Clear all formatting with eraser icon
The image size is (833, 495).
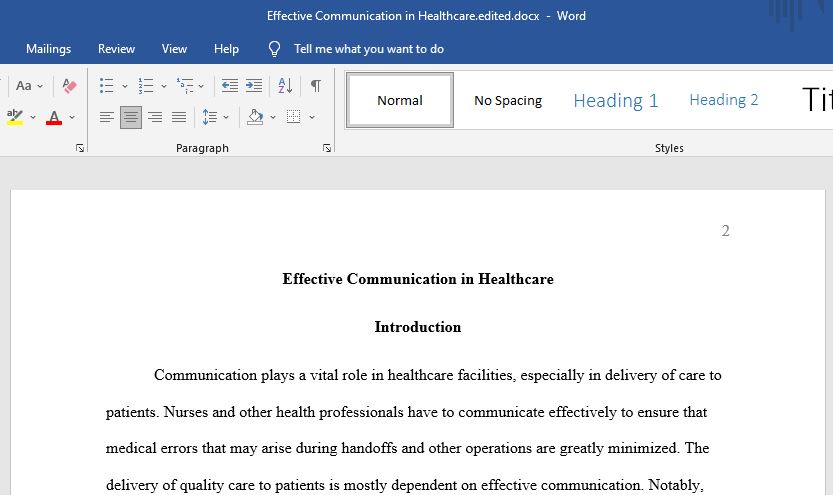point(69,86)
